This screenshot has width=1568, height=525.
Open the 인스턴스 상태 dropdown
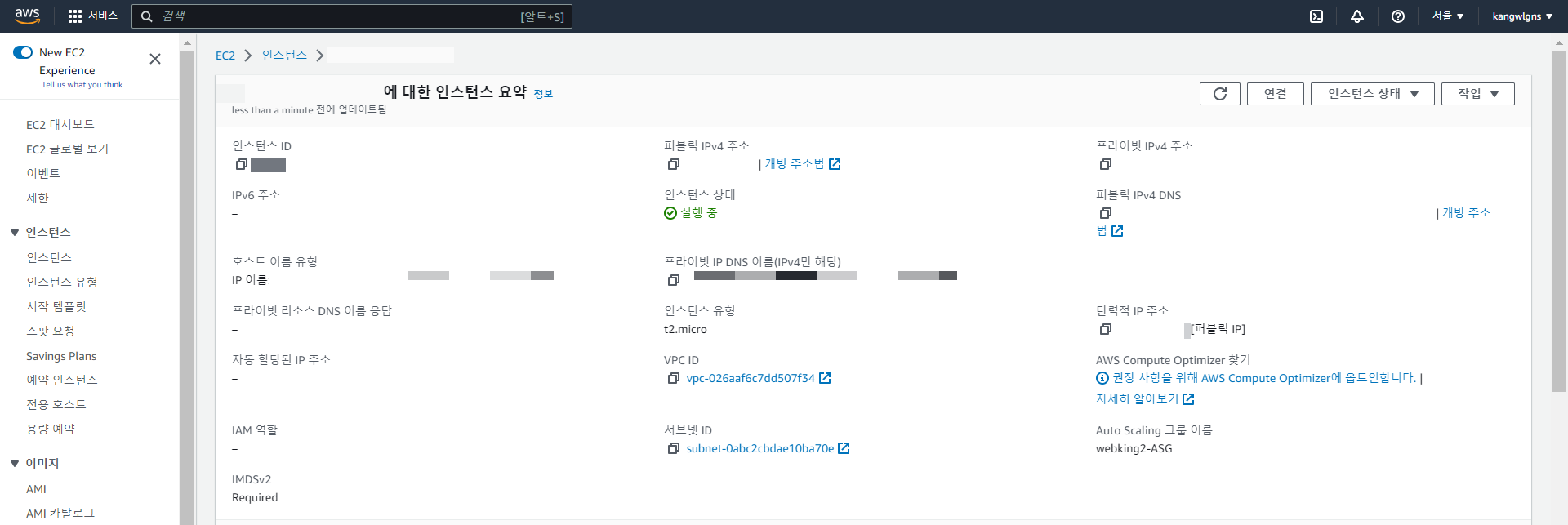coord(1373,94)
